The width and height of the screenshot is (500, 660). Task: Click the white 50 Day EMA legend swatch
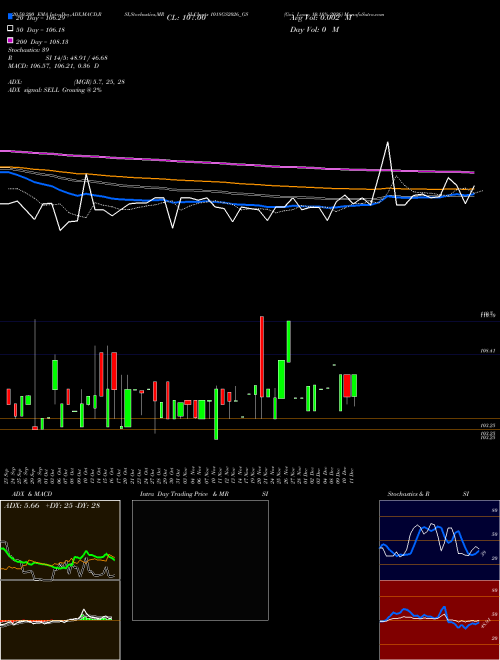click(11, 29)
